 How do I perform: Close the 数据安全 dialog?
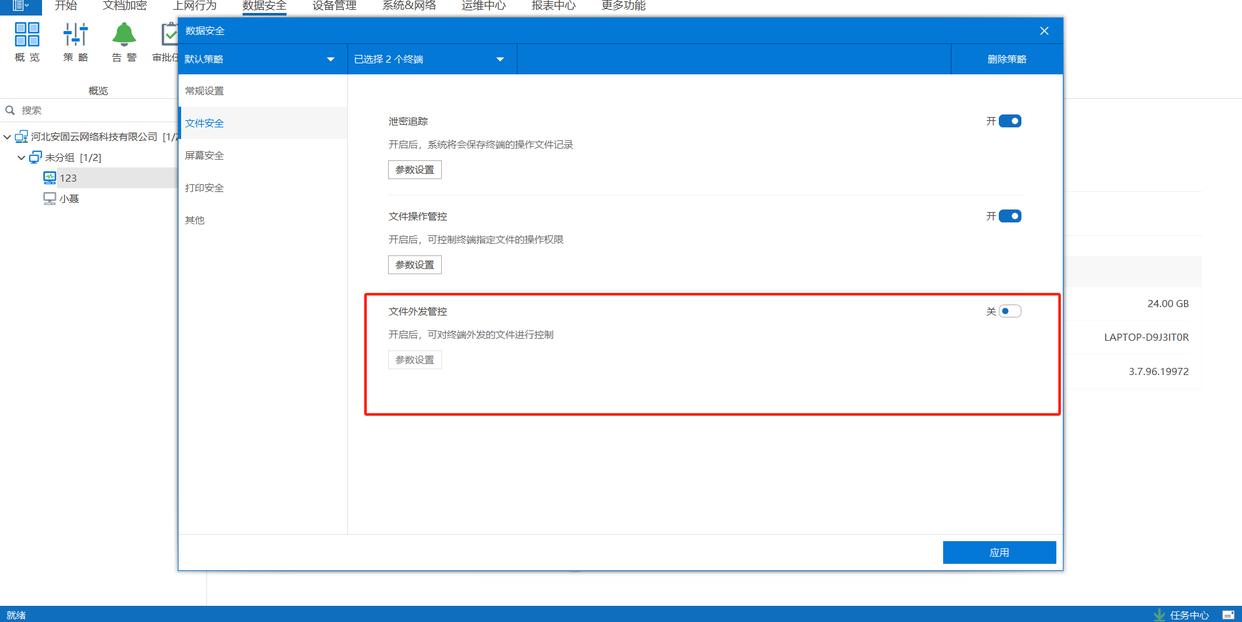(x=1044, y=31)
